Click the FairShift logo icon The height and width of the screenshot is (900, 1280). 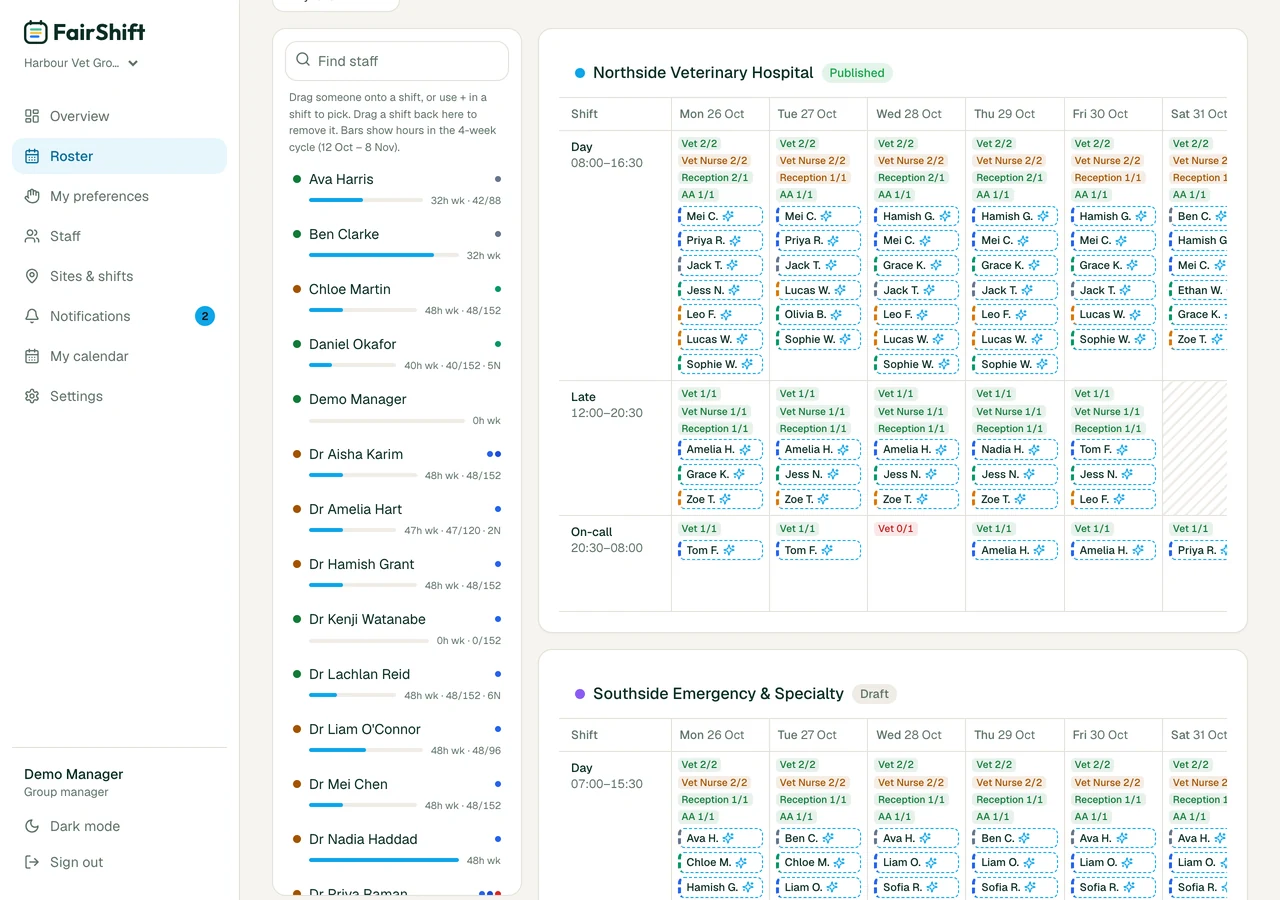[x=36, y=32]
